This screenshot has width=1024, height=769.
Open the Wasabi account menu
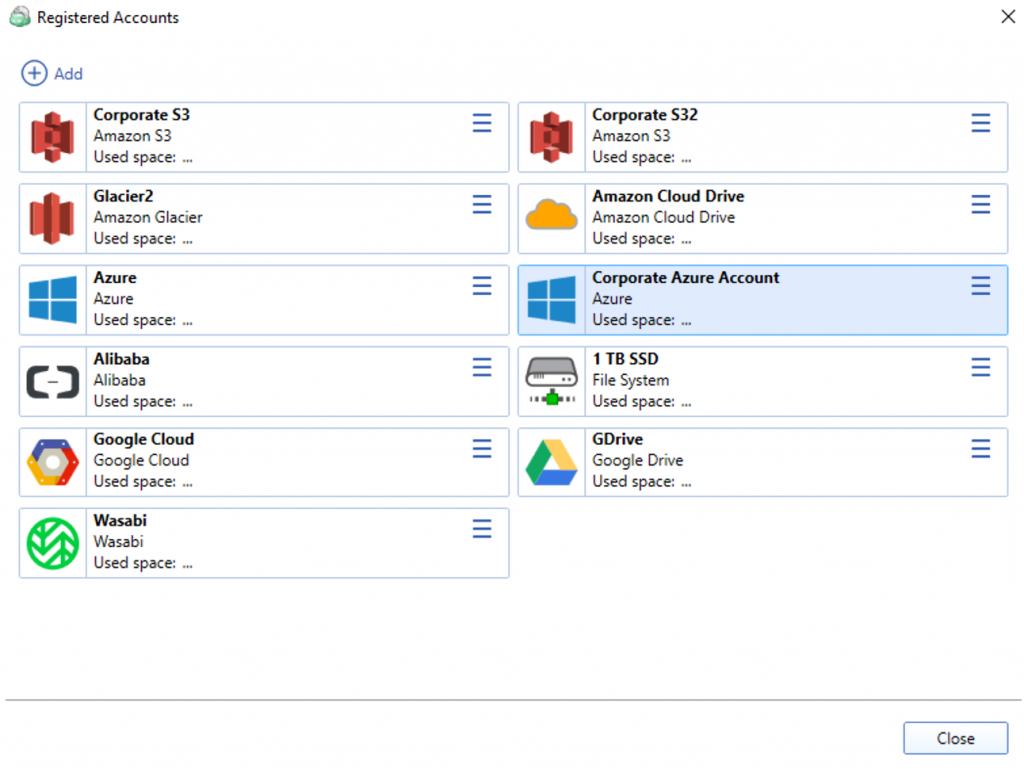(x=482, y=528)
